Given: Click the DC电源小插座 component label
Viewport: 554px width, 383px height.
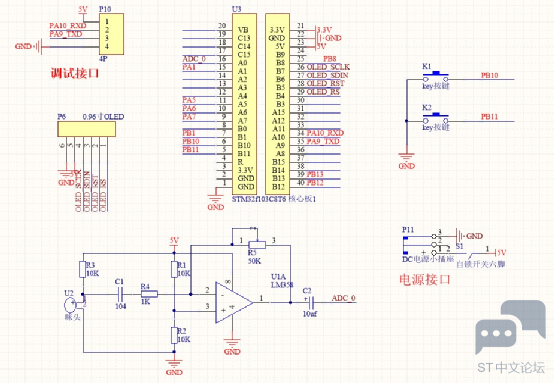Looking at the screenshot, I should (x=428, y=259).
